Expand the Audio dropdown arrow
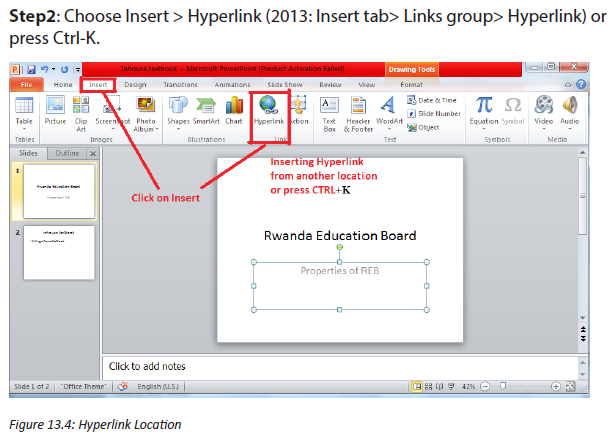Image resolution: width=611 pixels, height=435 pixels. coord(570,129)
